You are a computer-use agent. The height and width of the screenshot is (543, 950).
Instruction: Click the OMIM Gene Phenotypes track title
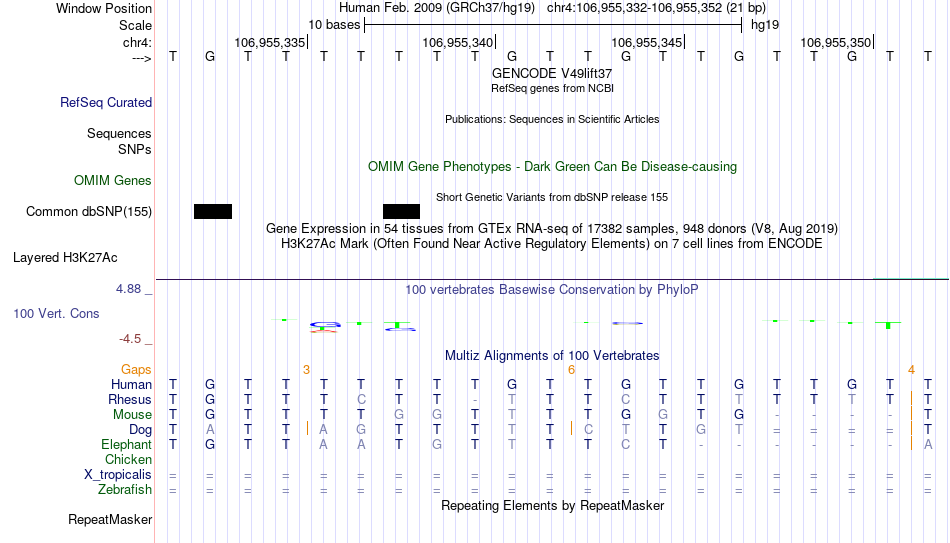pyautogui.click(x=553, y=167)
